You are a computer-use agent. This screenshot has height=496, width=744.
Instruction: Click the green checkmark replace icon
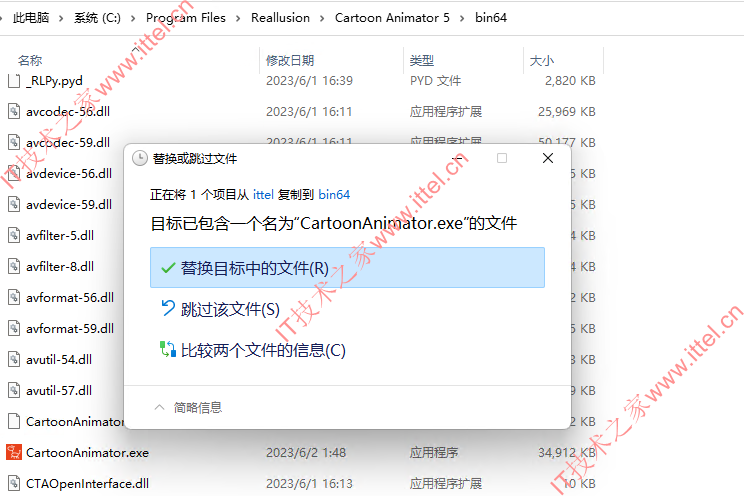tap(168, 268)
